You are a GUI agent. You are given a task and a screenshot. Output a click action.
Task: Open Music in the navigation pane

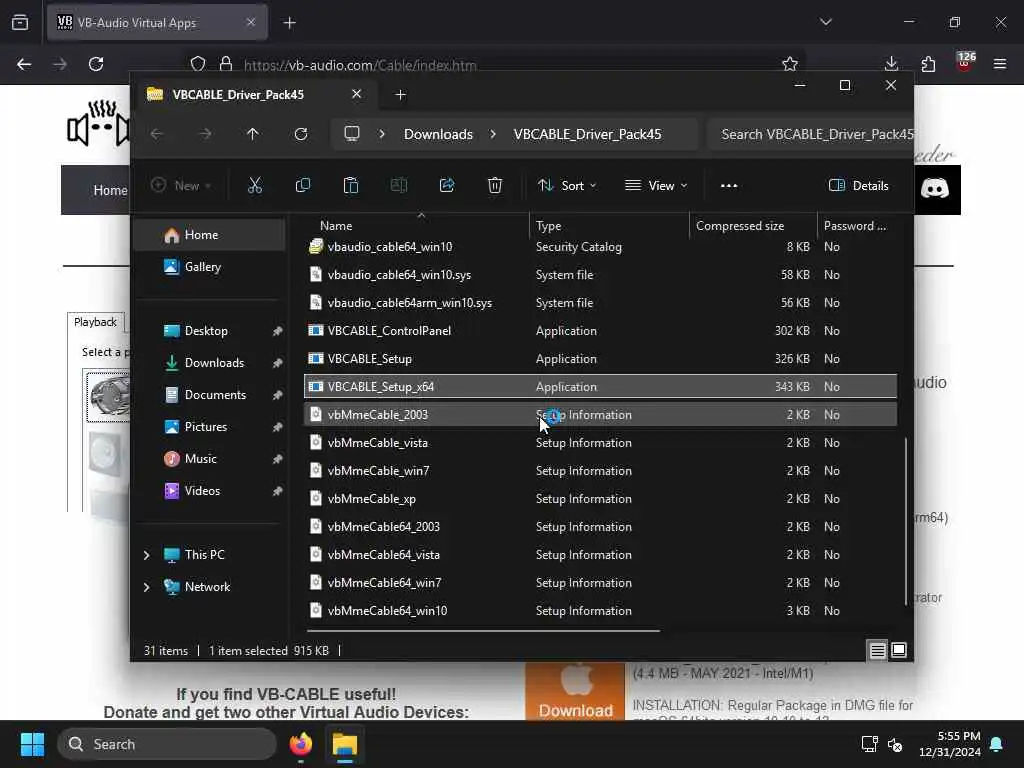tap(209, 458)
